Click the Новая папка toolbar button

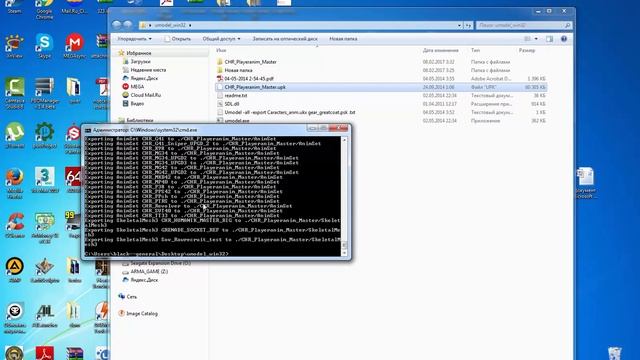(343, 39)
